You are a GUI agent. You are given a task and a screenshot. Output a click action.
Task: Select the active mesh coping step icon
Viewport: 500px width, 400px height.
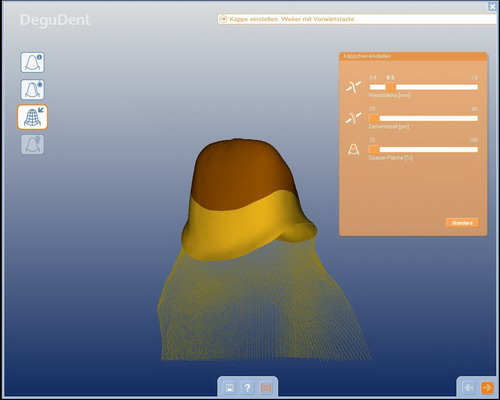pyautogui.click(x=32, y=117)
